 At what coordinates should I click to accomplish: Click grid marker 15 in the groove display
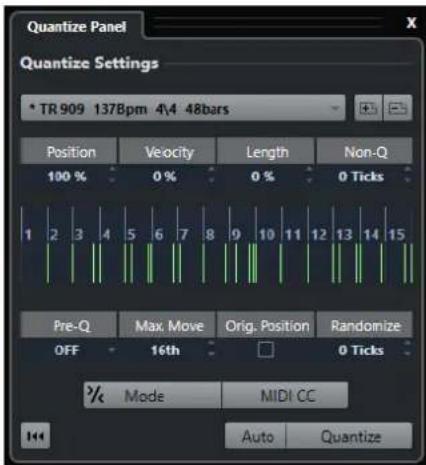tap(397, 235)
